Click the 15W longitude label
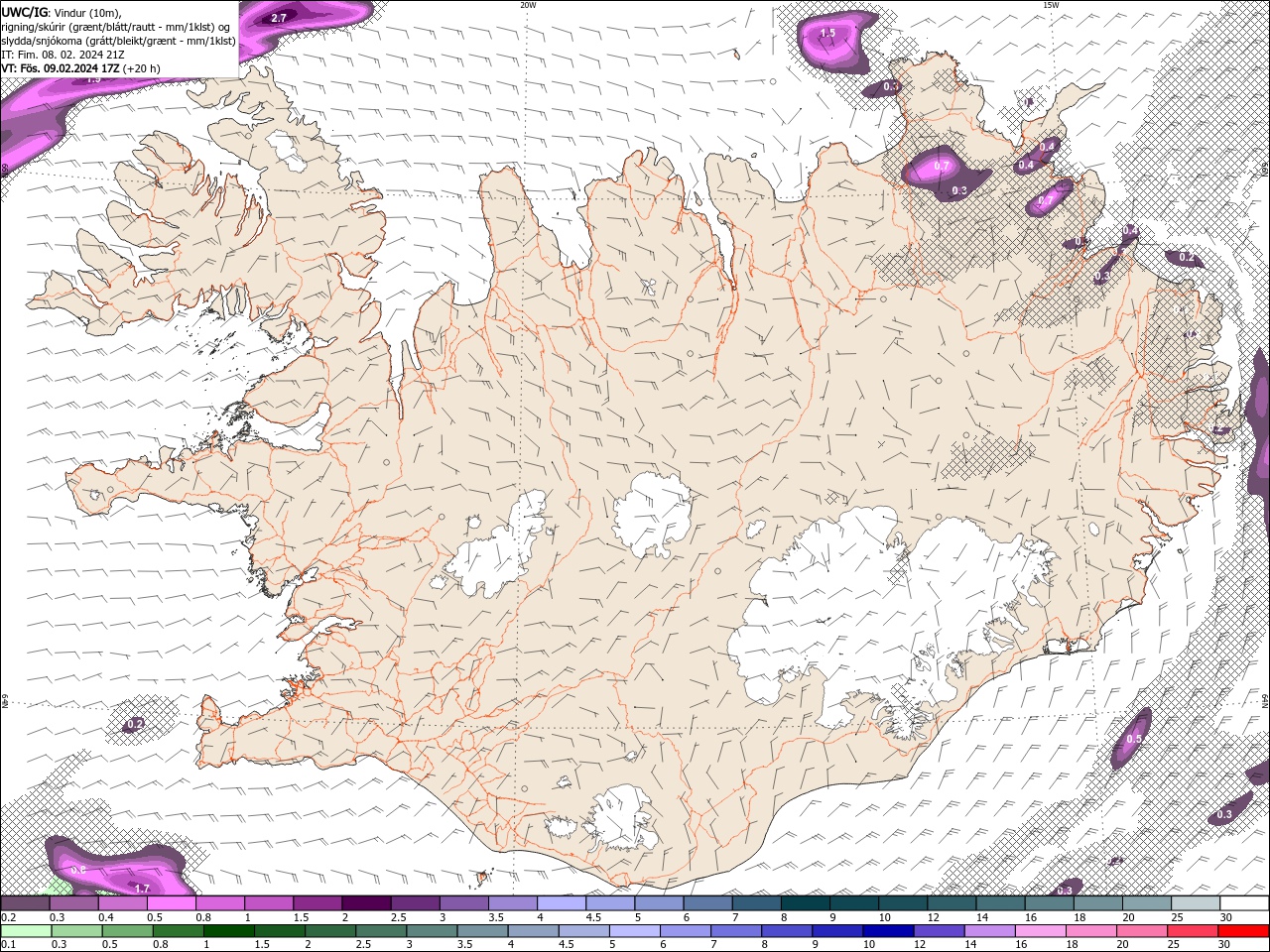This screenshot has height=952, width=1270. (1051, 5)
